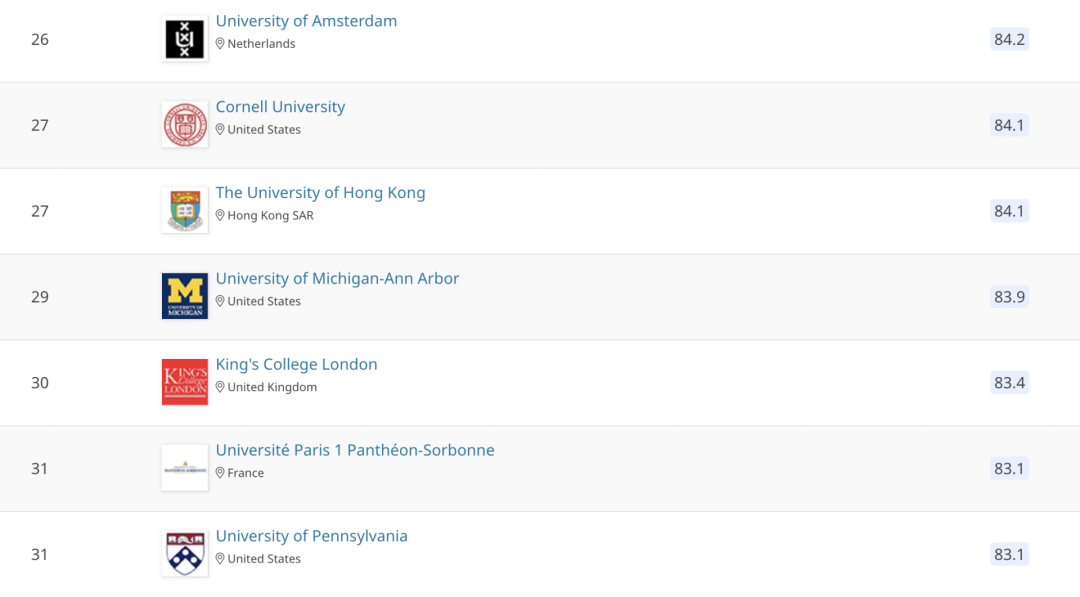Click the 83.4 score badge

[1009, 383]
